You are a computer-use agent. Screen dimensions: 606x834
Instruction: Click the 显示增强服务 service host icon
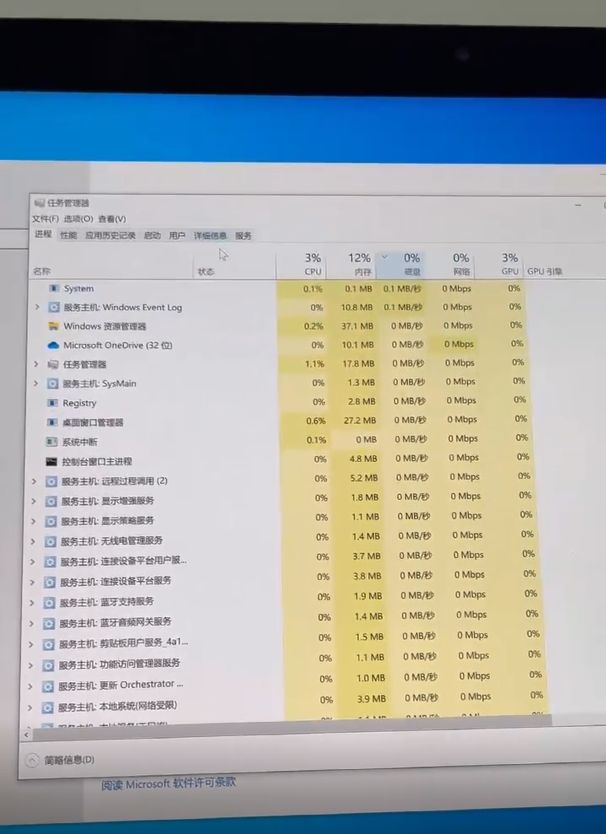(51, 501)
